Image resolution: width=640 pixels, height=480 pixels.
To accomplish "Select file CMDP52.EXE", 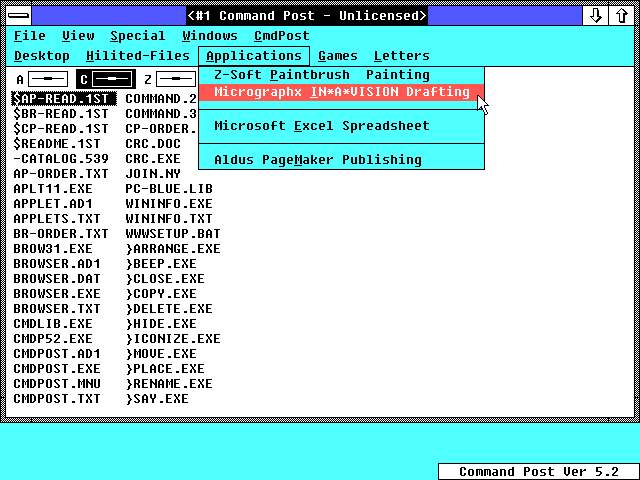I will (53, 338).
